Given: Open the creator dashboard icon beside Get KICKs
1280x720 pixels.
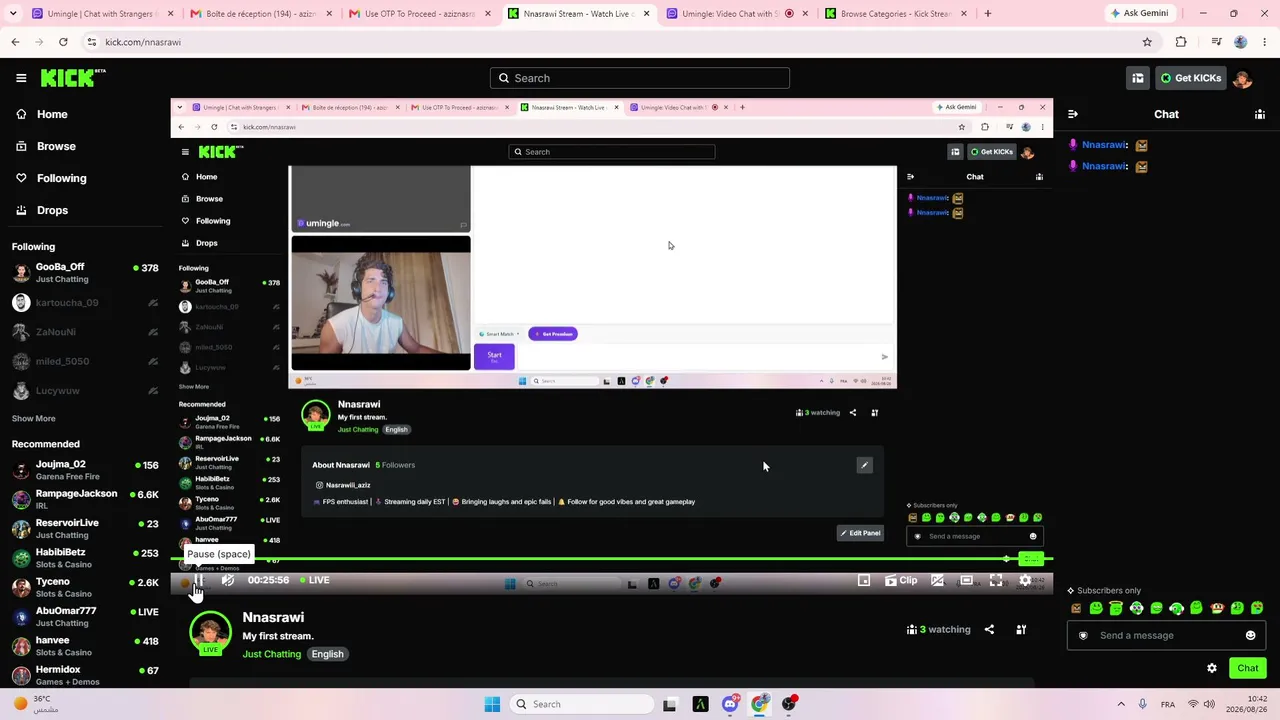Looking at the screenshot, I should [1138, 78].
